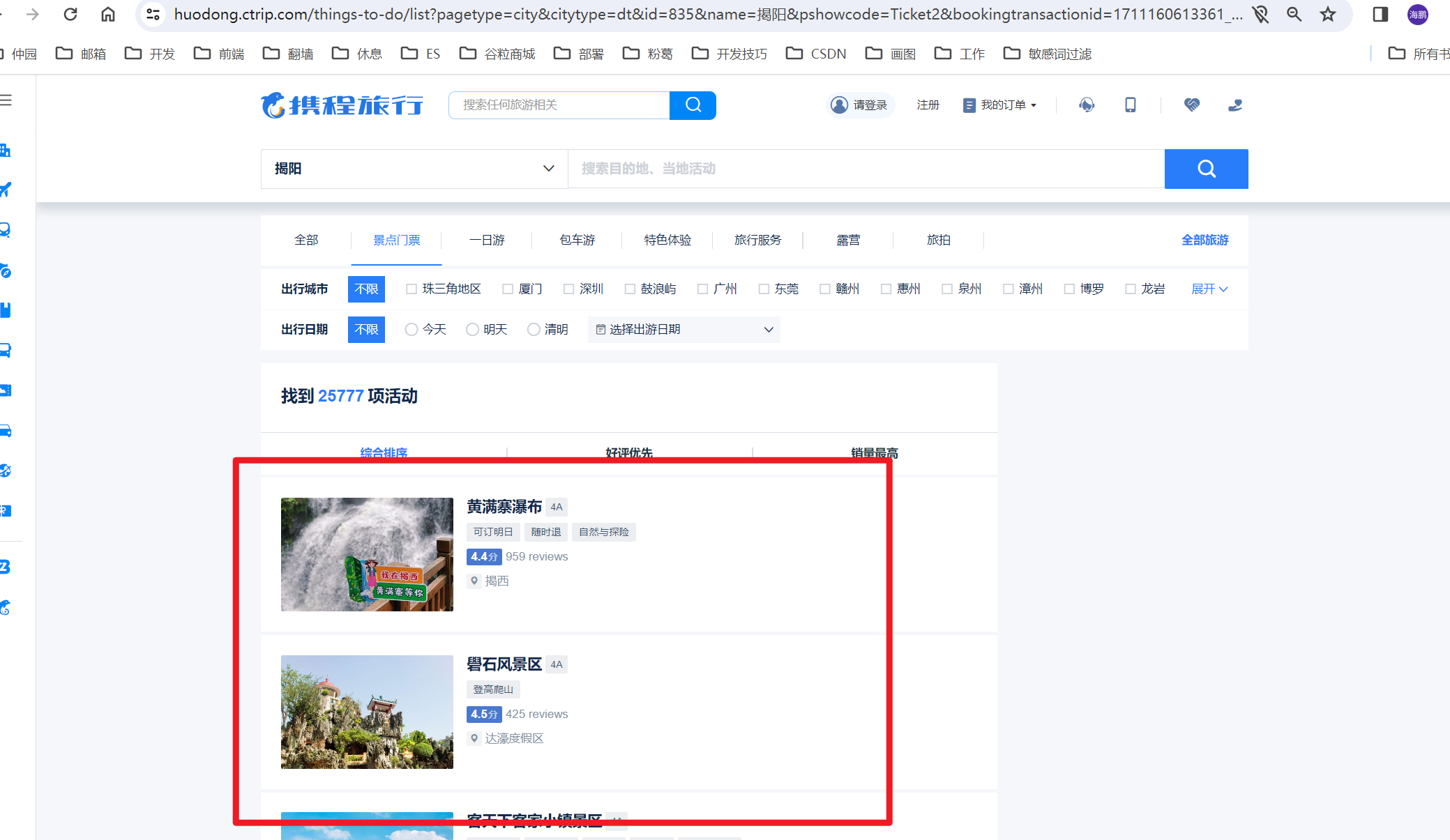
Task: Open the 全部旅游 link
Action: click(1204, 240)
